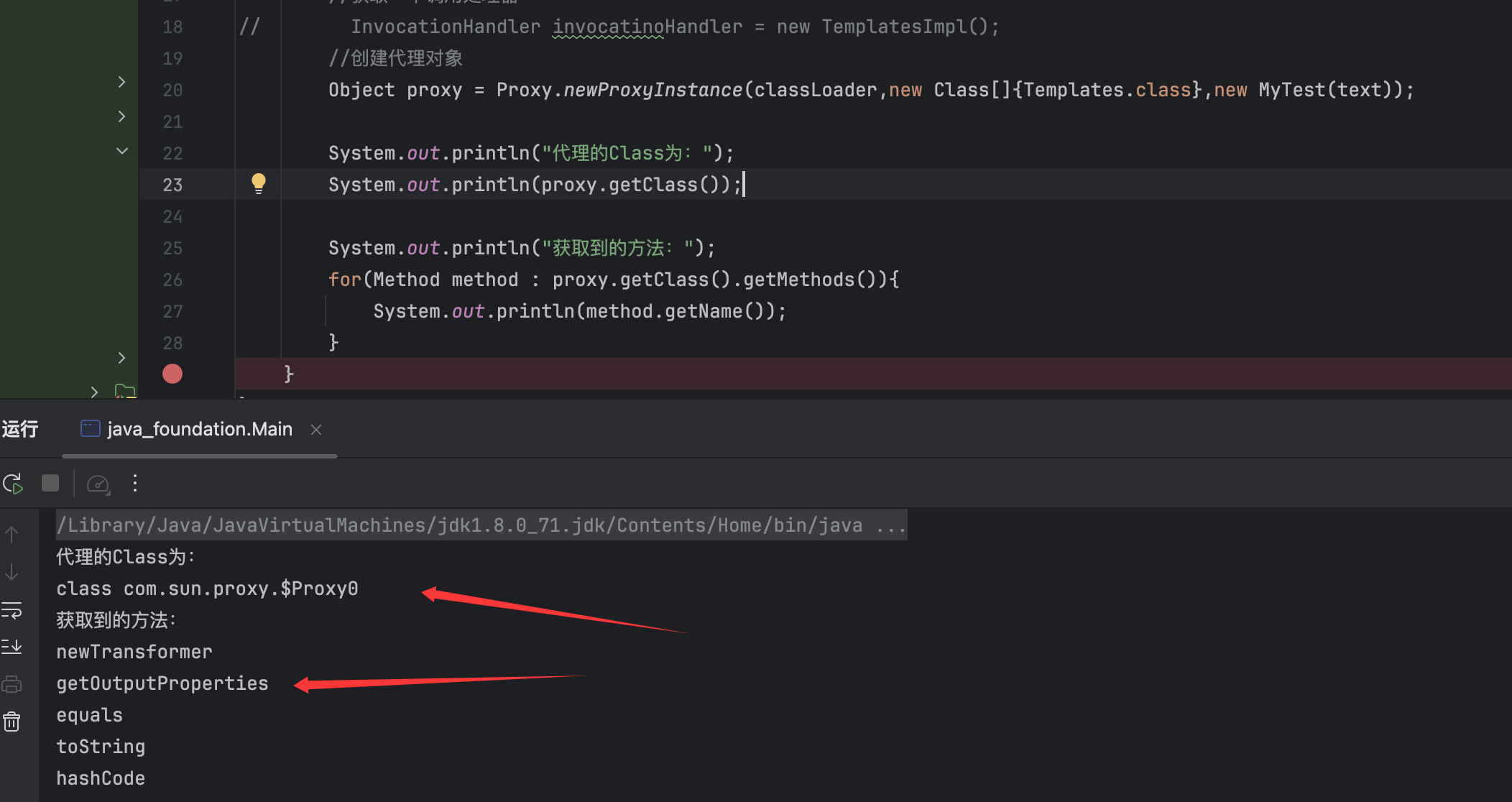Expand the project tree chevron beside line 21

[x=121, y=116]
